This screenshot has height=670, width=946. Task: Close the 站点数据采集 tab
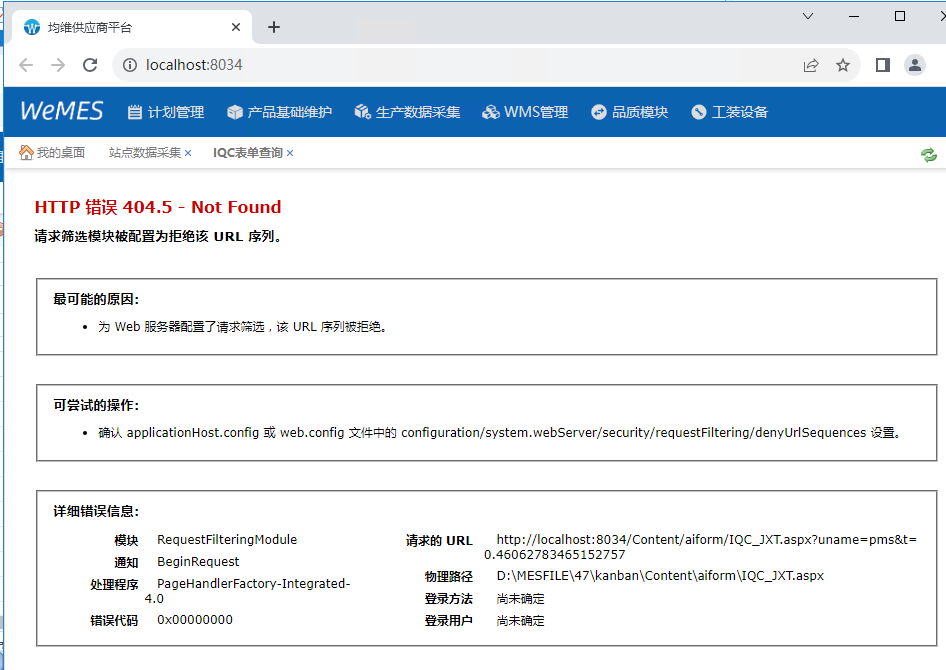tap(188, 153)
